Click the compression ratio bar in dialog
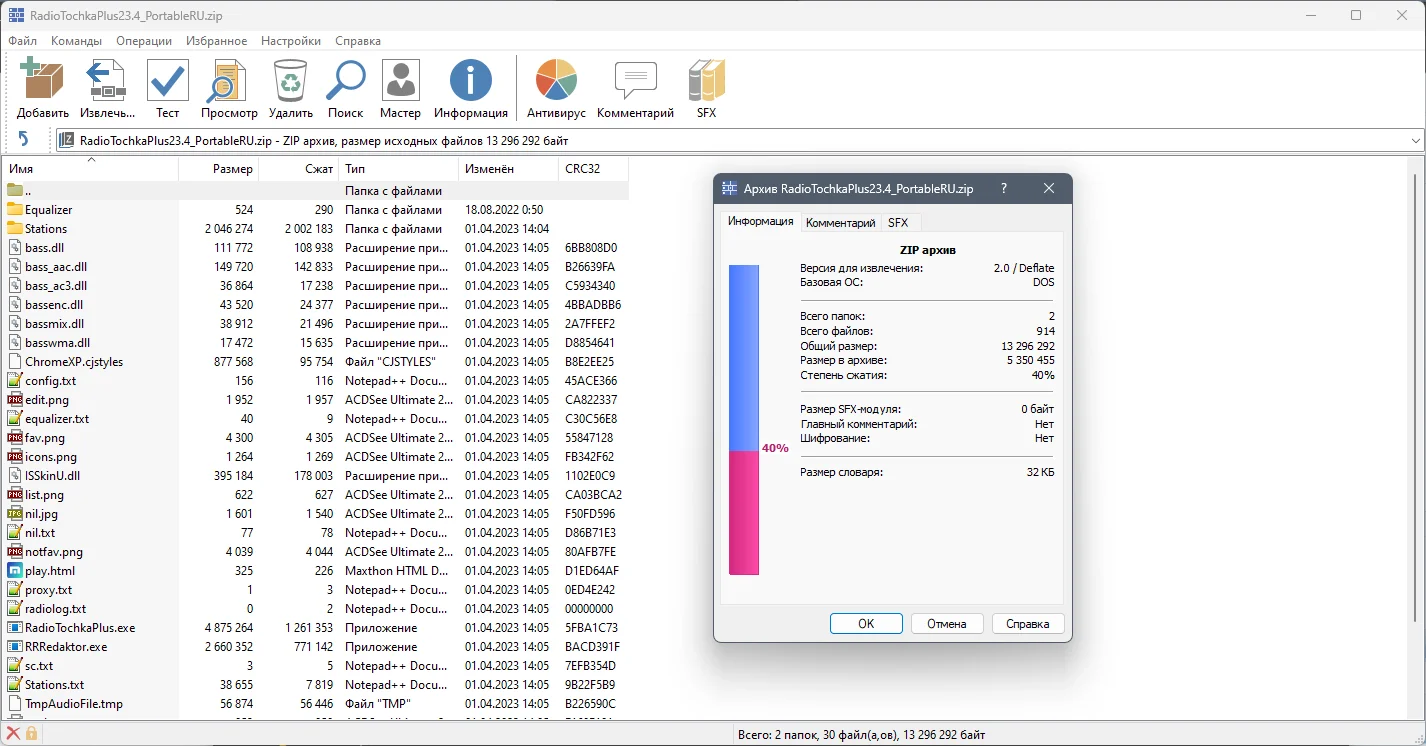1426x746 pixels. tap(743, 420)
